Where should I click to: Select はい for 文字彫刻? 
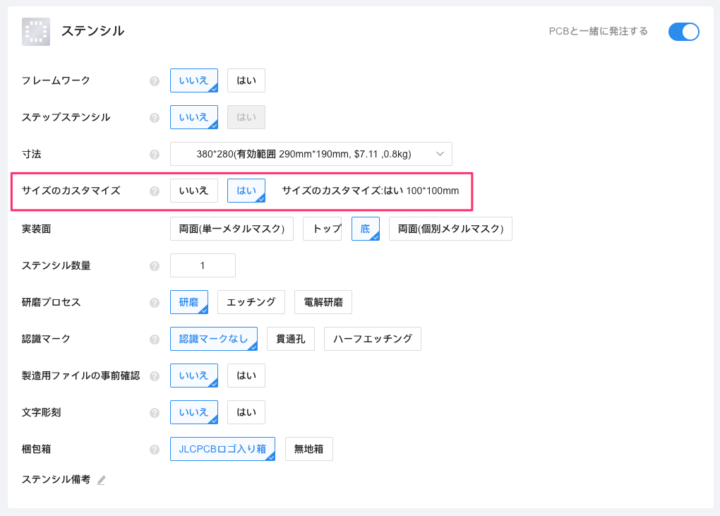[x=246, y=412]
